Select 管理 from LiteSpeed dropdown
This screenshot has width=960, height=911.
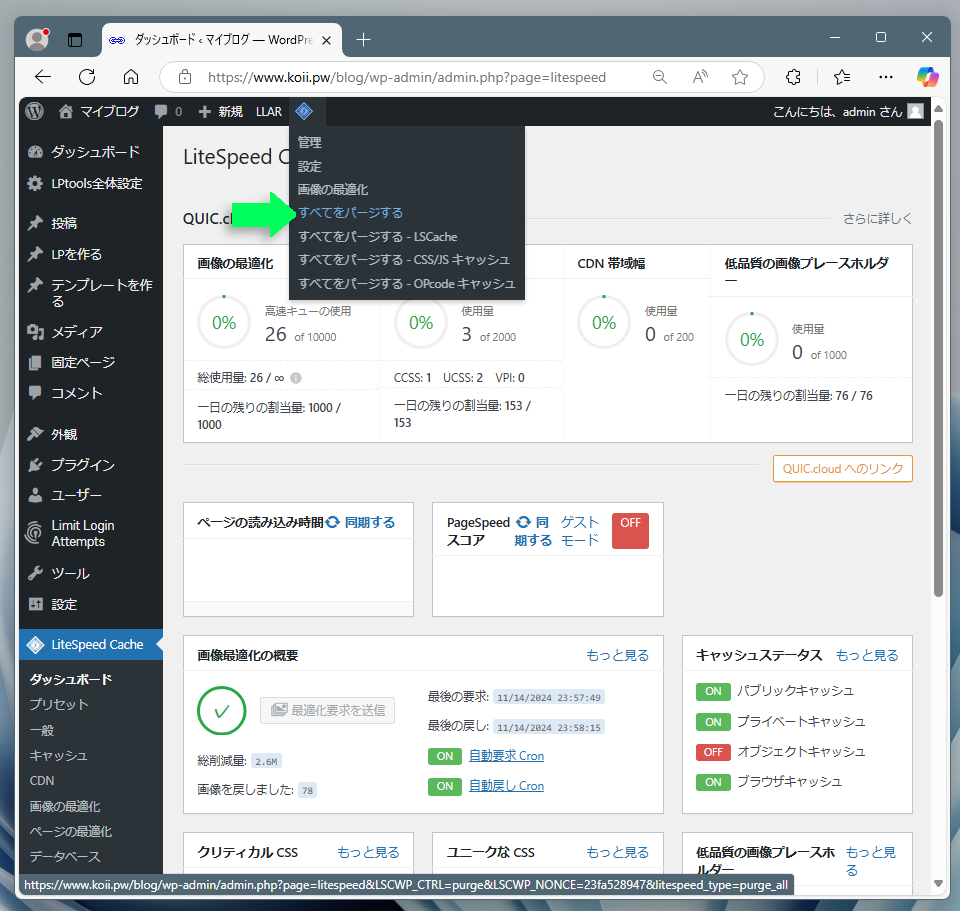pyautogui.click(x=309, y=142)
